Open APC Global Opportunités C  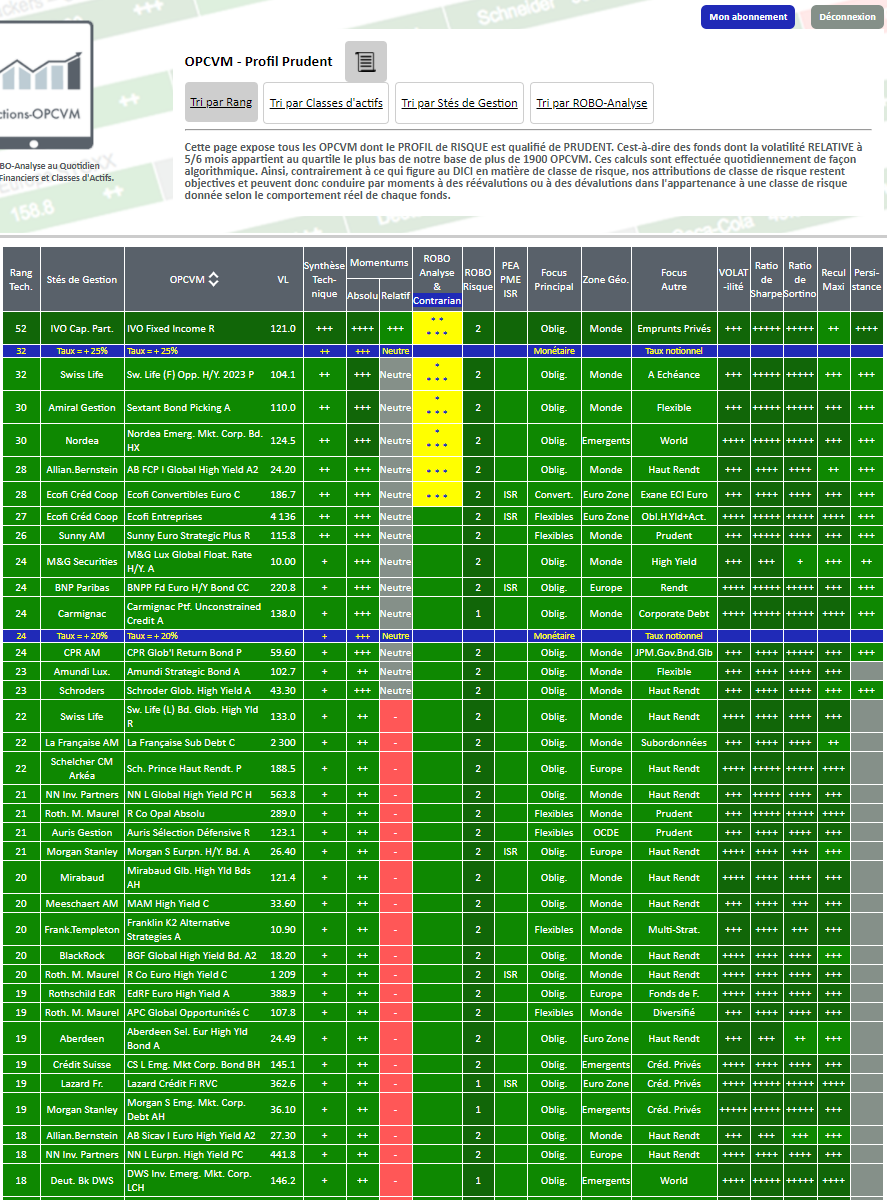pyautogui.click(x=187, y=1013)
